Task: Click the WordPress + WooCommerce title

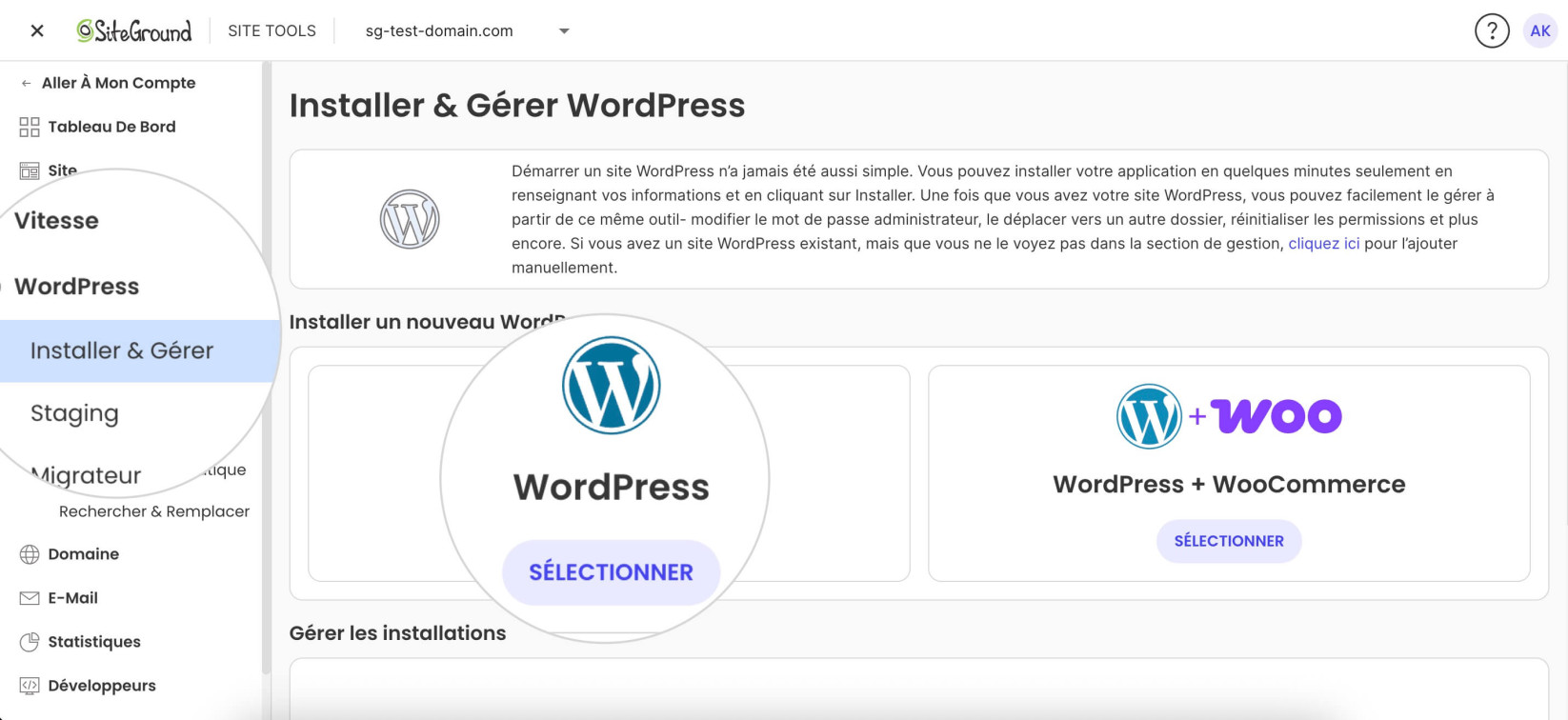Action: pos(1229,484)
